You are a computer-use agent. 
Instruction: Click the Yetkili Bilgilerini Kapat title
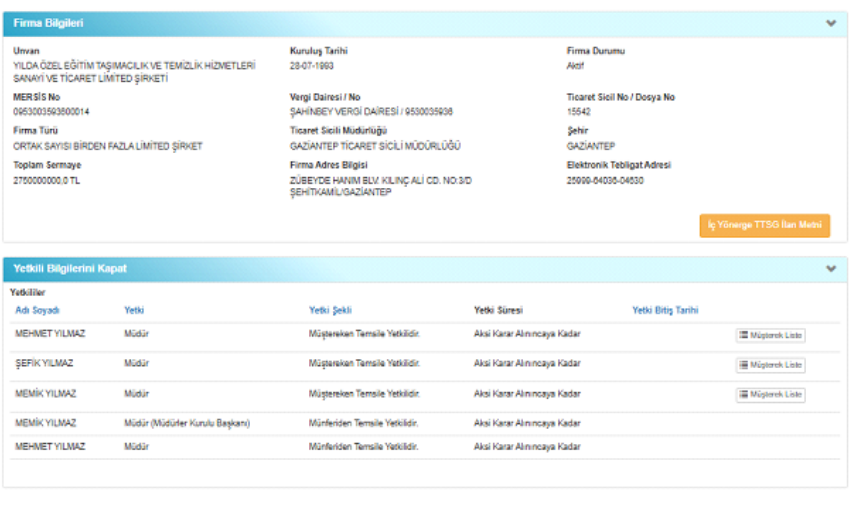click(70, 269)
